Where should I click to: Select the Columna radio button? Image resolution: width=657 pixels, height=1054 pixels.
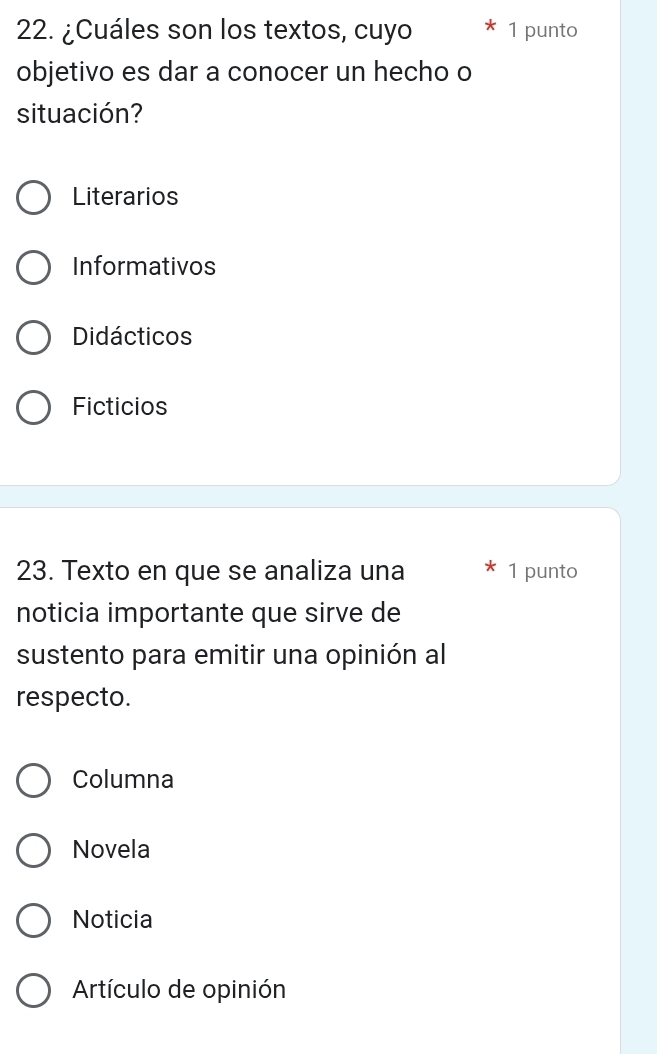34,780
